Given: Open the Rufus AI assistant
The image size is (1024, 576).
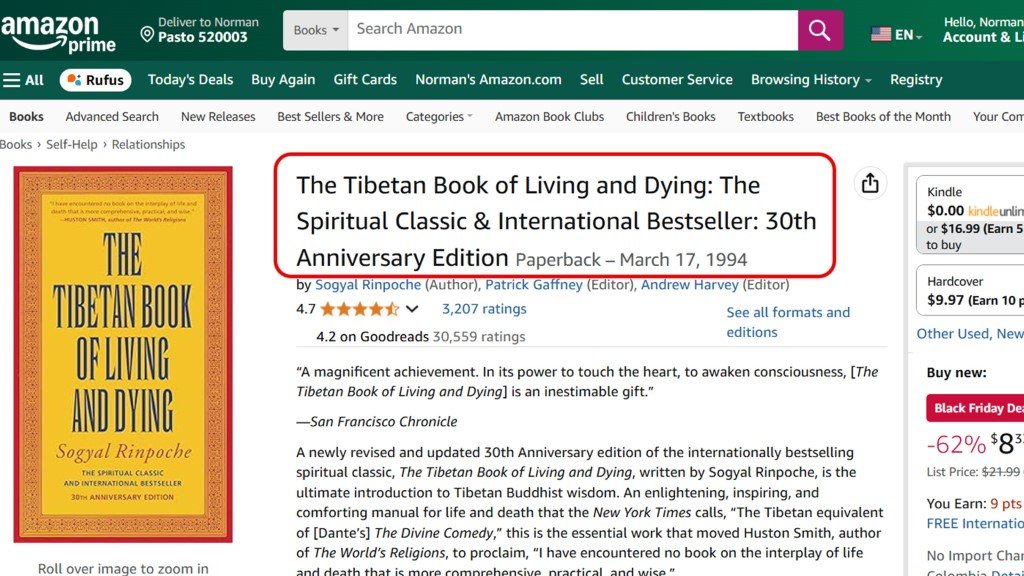Looking at the screenshot, I should pos(95,79).
